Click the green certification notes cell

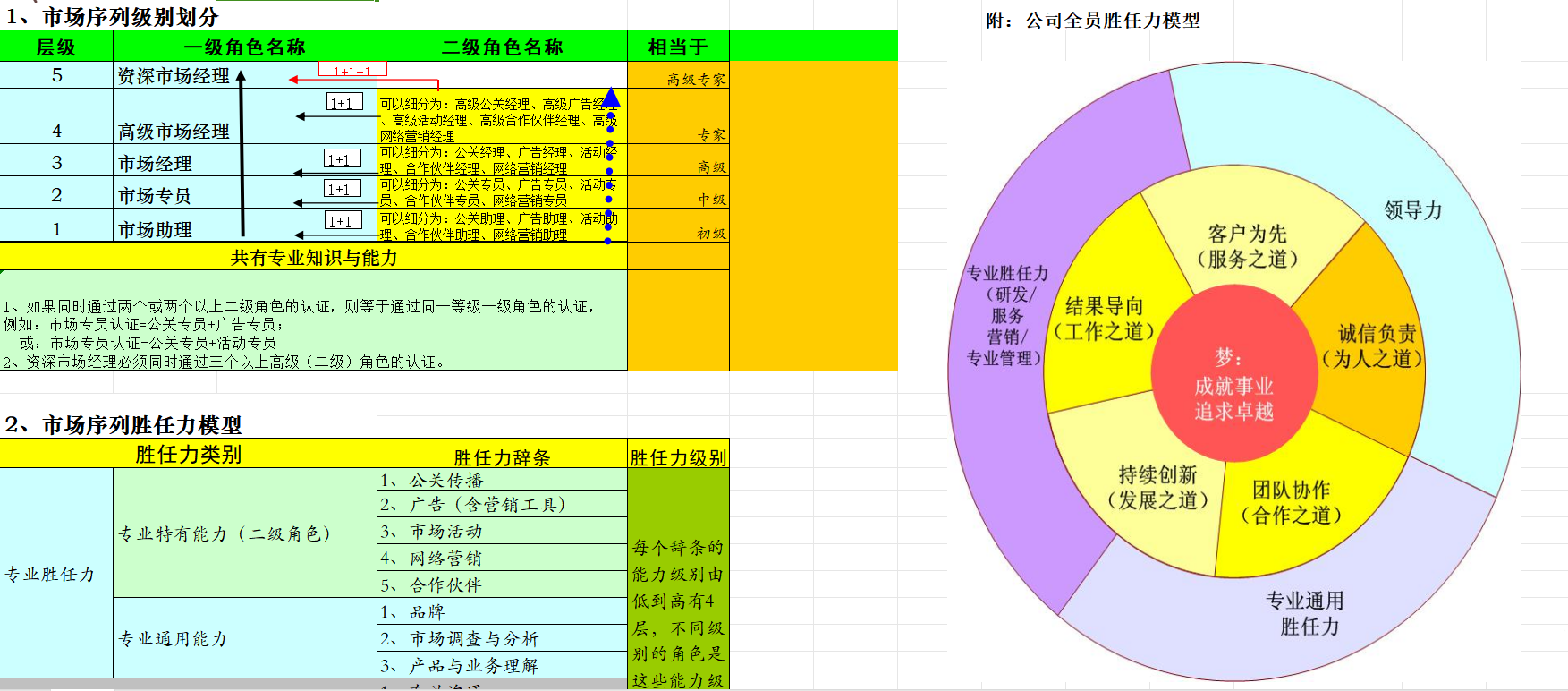(x=313, y=320)
